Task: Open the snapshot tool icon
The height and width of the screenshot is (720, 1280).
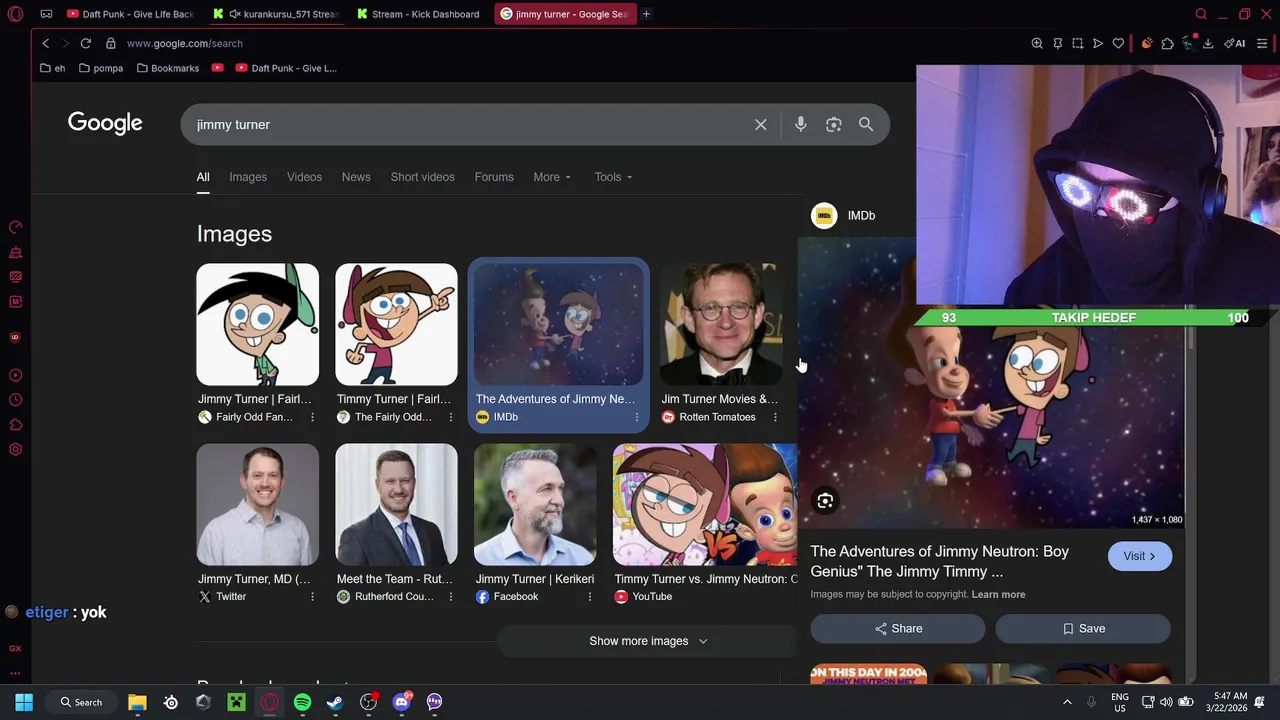Action: point(1077,44)
